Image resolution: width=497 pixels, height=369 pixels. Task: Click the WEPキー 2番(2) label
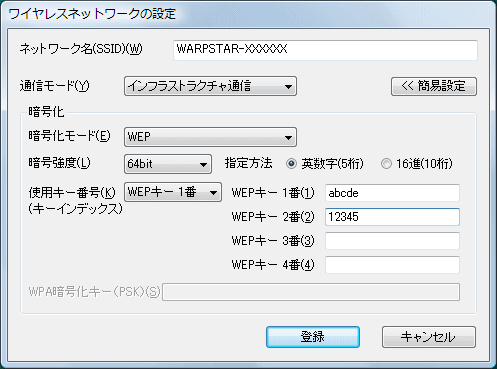[x=273, y=217]
